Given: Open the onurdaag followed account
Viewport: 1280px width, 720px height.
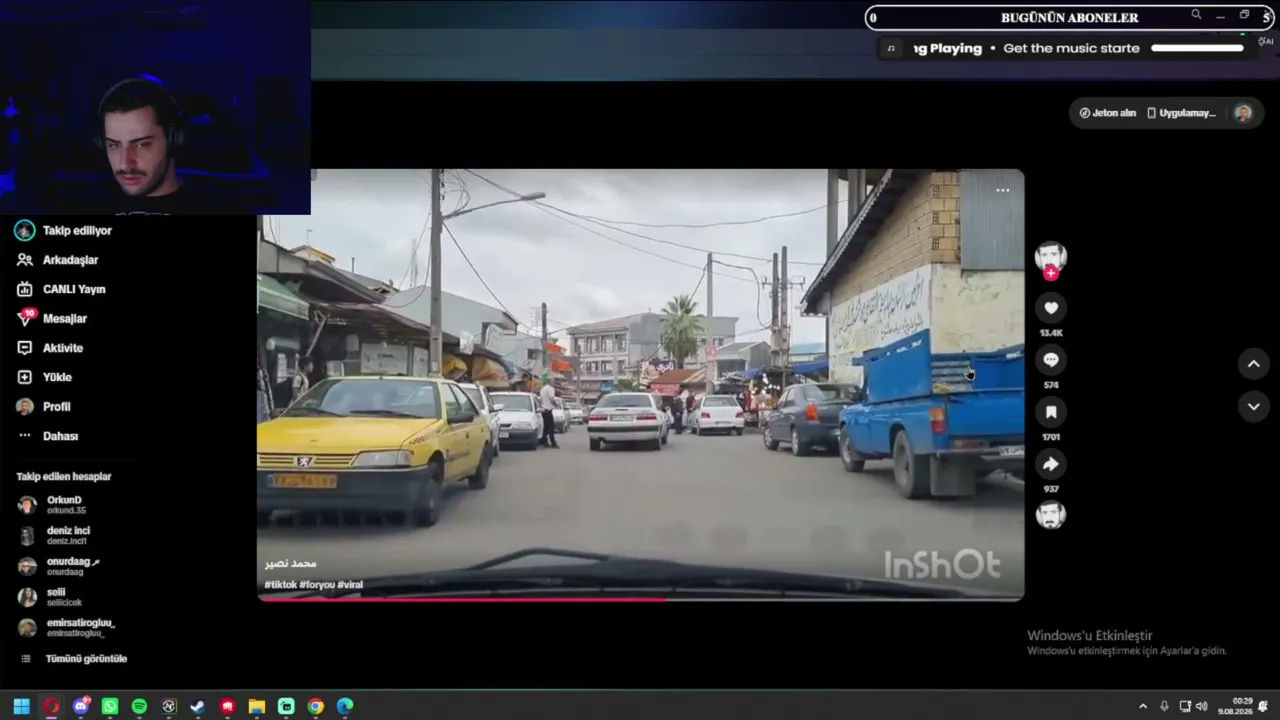Looking at the screenshot, I should (x=60, y=566).
